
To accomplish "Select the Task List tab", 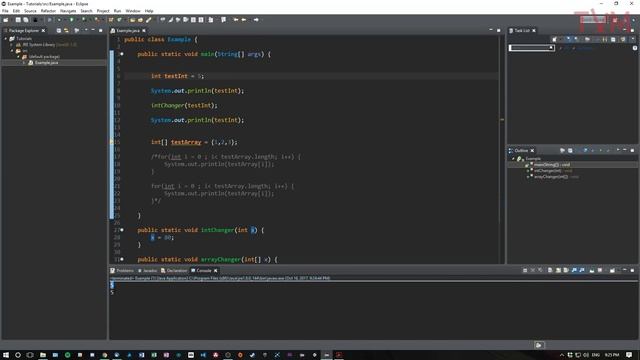I will tap(522, 31).
